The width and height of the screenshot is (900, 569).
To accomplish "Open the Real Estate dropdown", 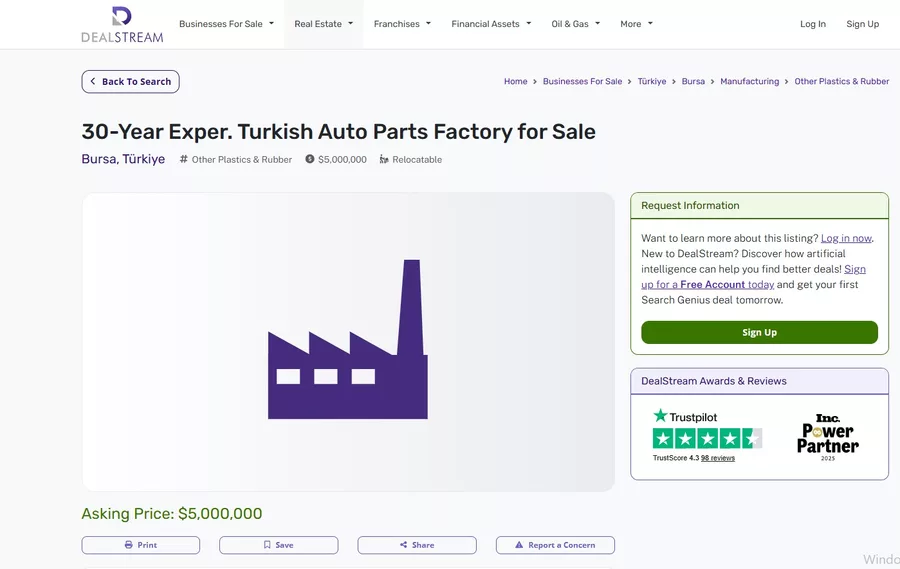I will [x=323, y=24].
